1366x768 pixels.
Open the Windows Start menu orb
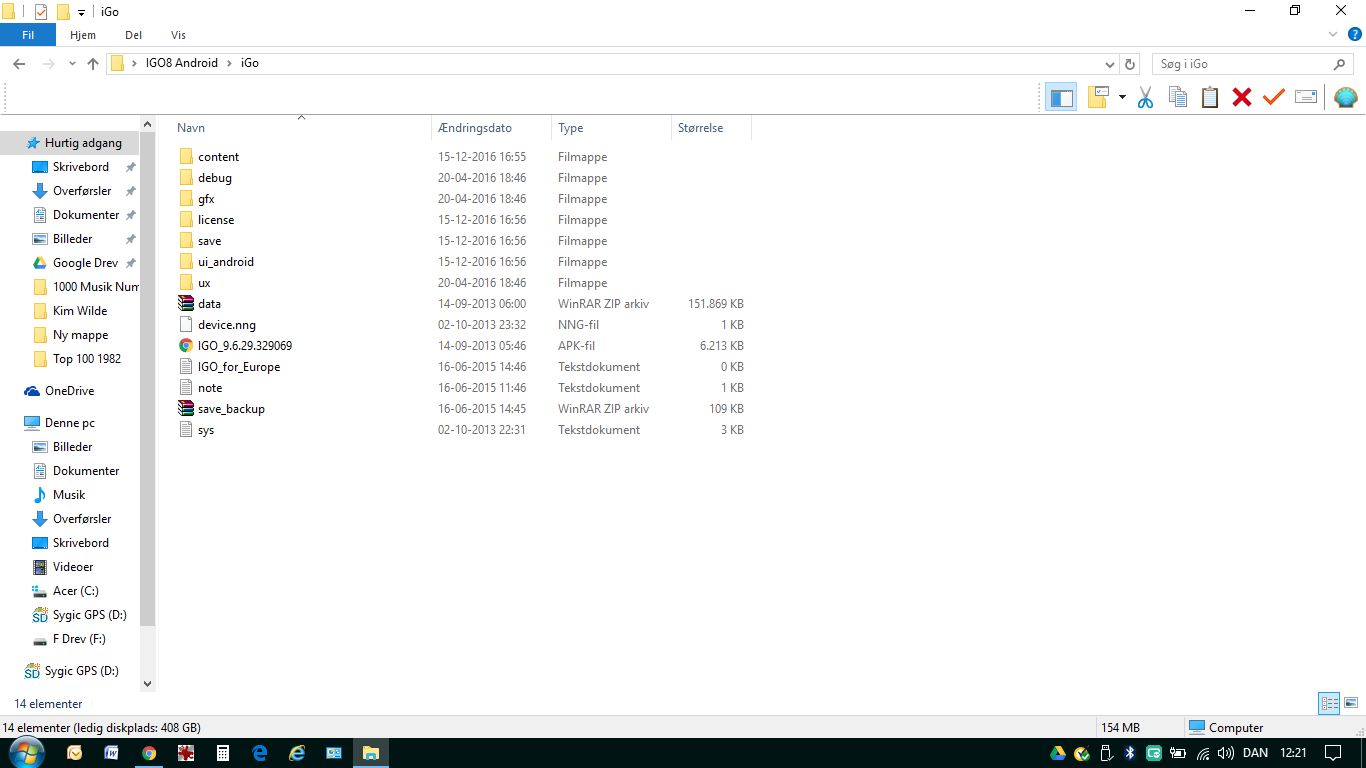pos(25,753)
